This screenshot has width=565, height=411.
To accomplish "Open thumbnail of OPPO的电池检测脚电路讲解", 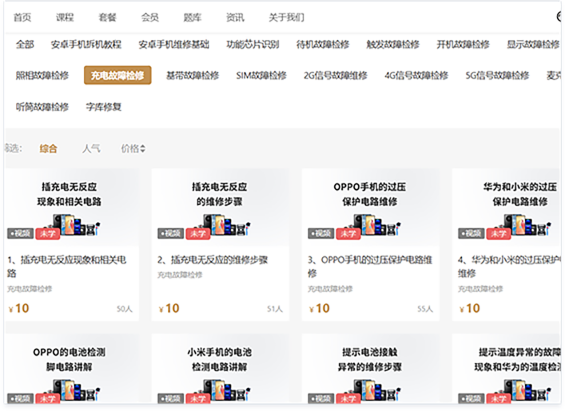I will click(x=72, y=368).
